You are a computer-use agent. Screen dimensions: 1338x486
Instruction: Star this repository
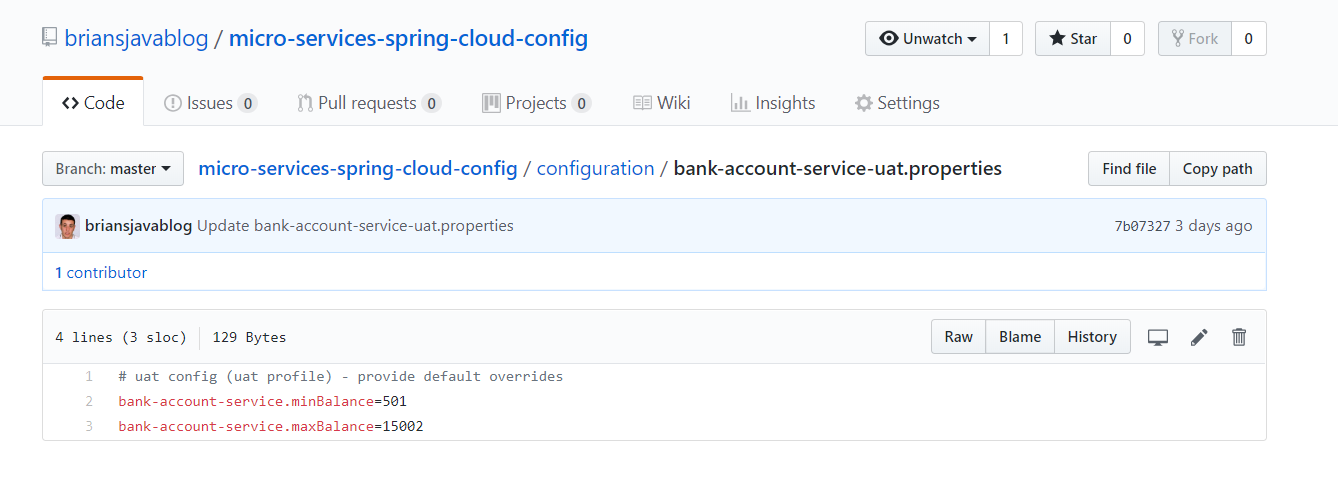[x=1072, y=39]
